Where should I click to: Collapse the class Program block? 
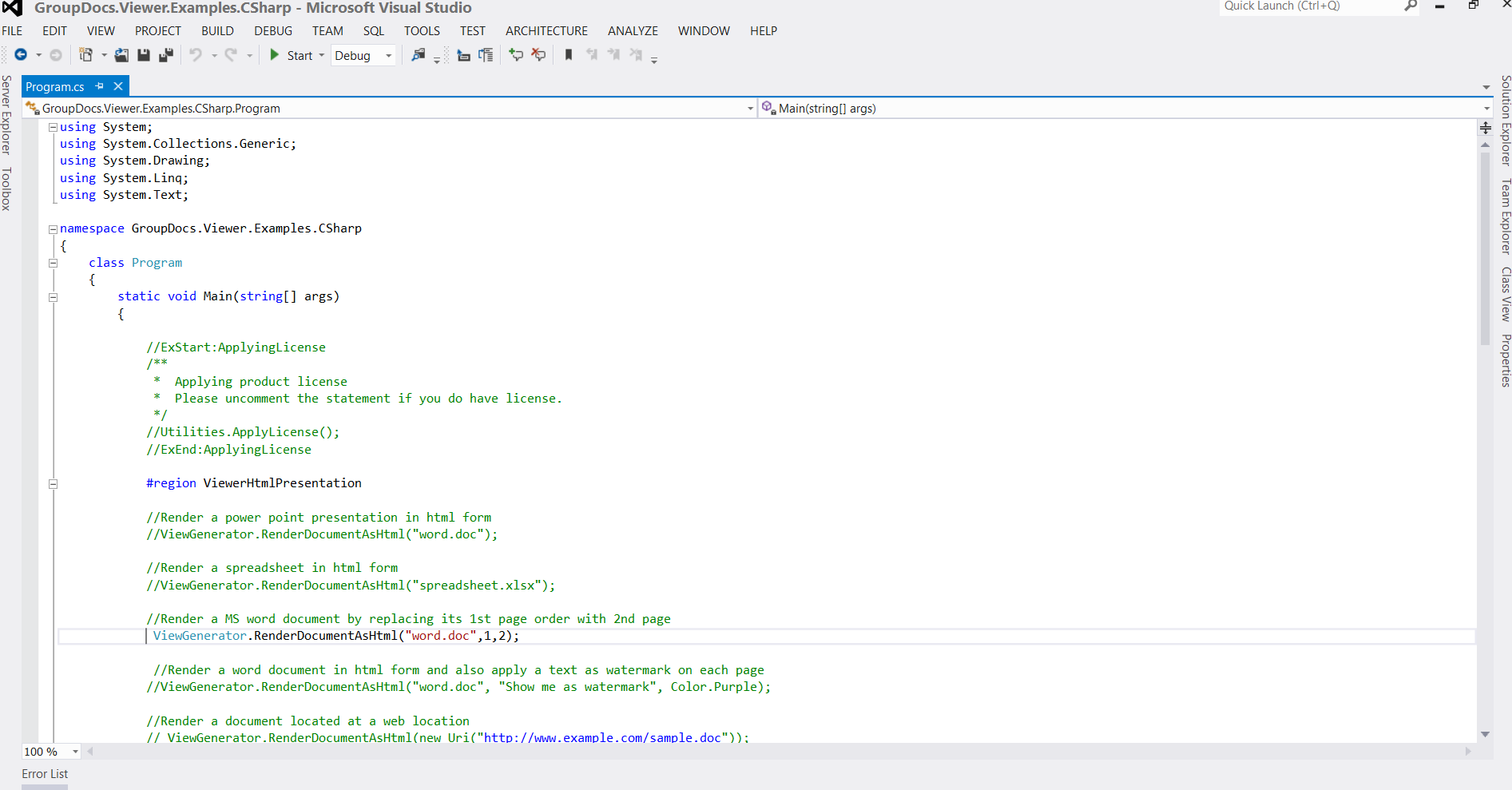click(x=53, y=263)
